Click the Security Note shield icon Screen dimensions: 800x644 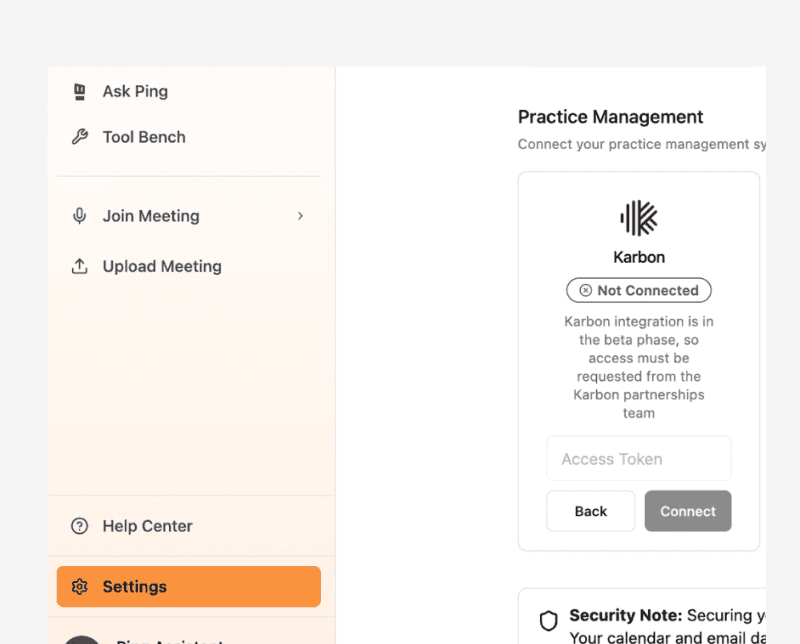tap(548, 621)
